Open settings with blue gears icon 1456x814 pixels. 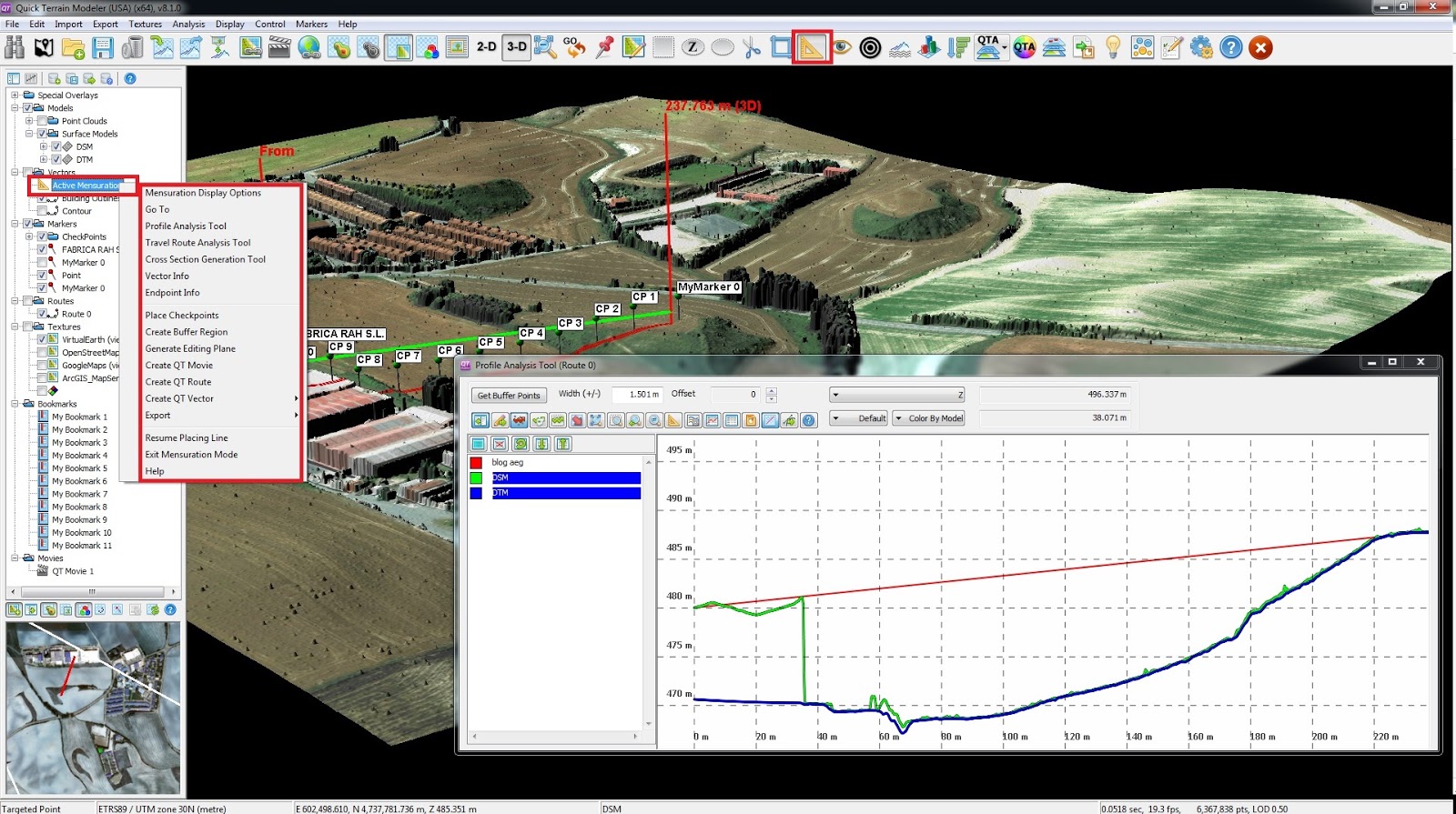[1201, 47]
